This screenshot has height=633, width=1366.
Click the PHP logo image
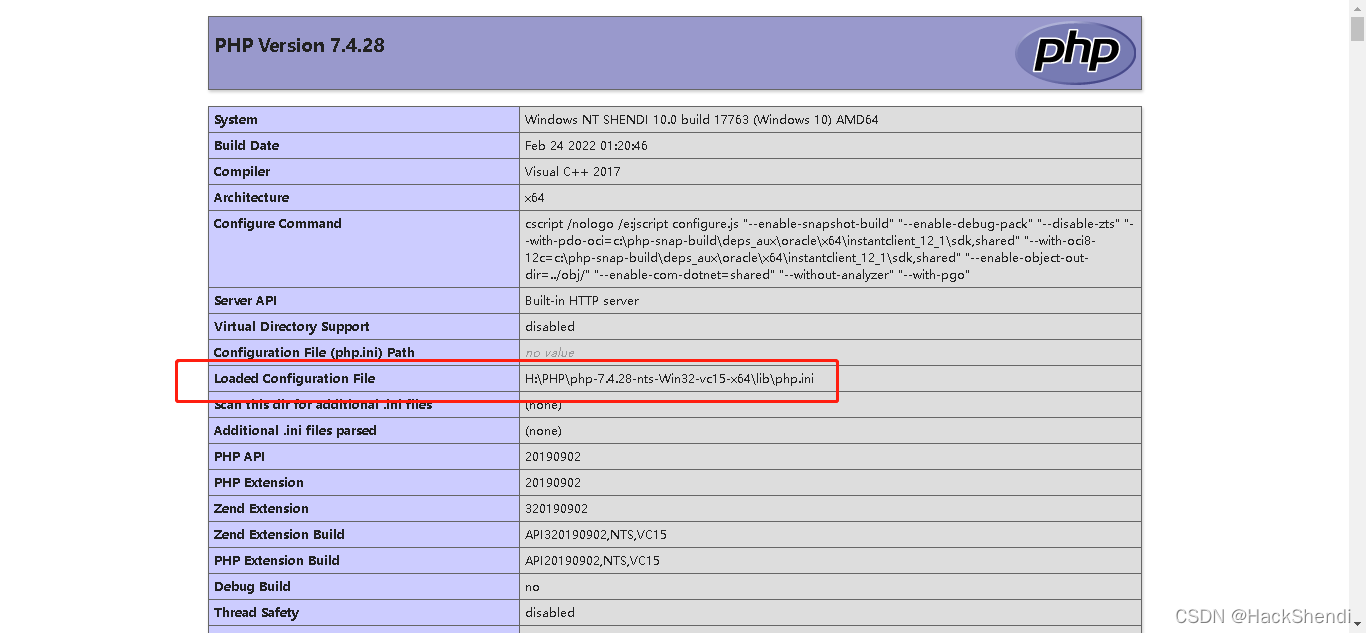(1075, 53)
